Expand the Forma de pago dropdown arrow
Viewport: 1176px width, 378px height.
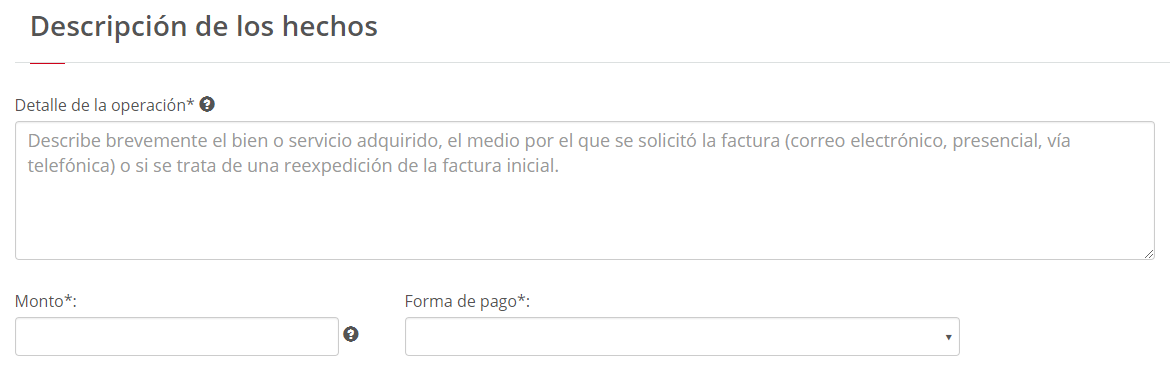[948, 338]
